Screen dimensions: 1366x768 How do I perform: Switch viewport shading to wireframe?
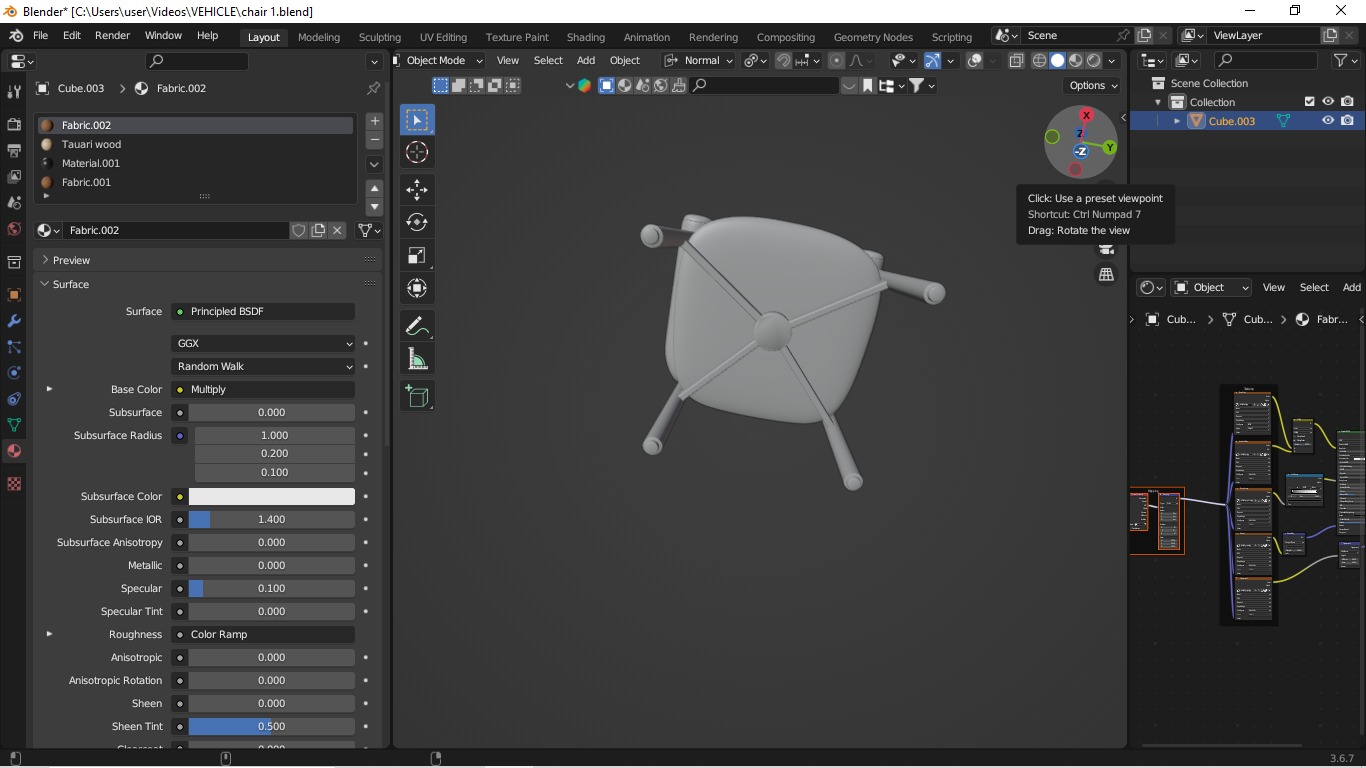tap(1039, 61)
